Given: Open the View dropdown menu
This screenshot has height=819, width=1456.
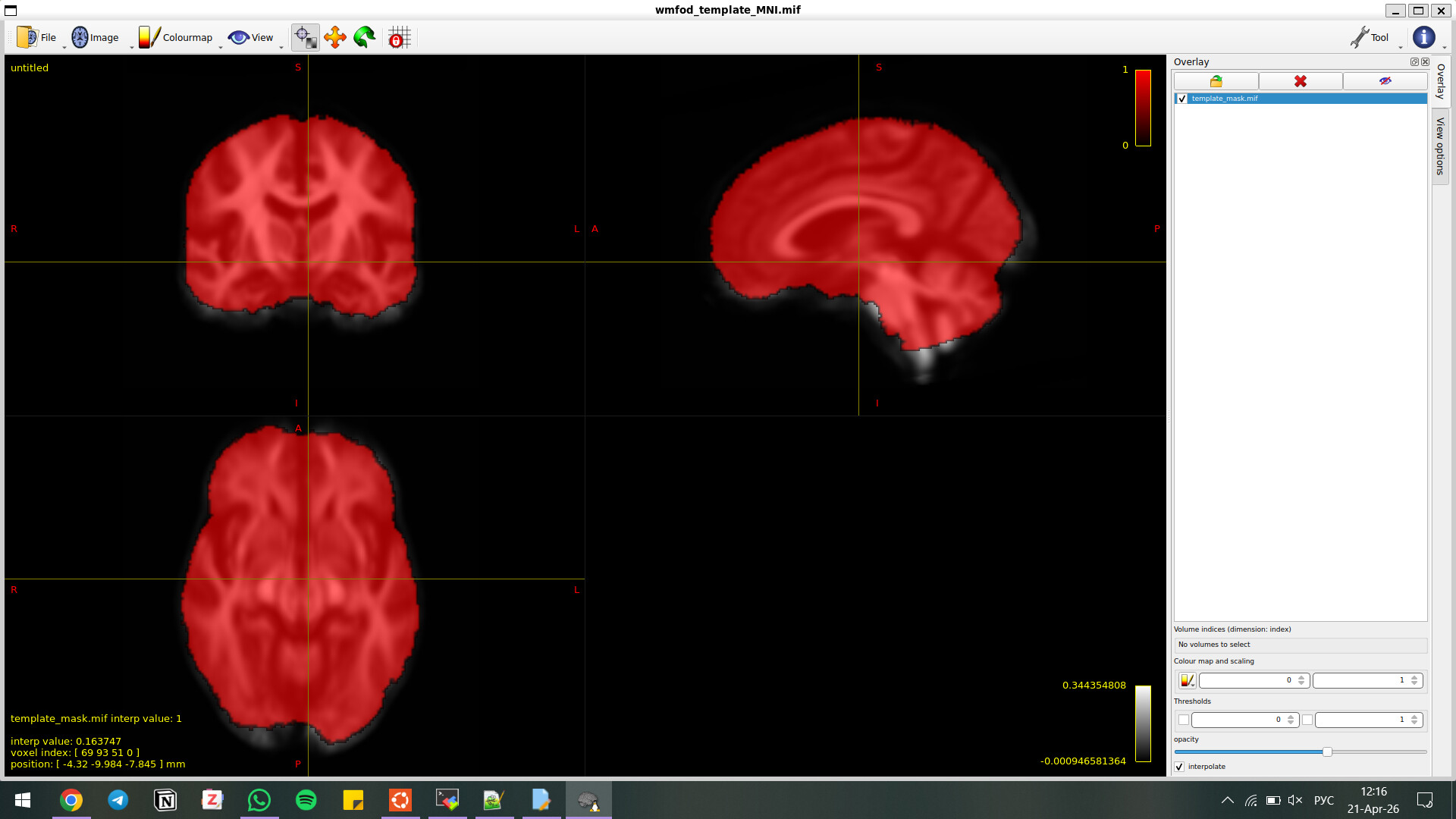Looking at the screenshot, I should [252, 37].
